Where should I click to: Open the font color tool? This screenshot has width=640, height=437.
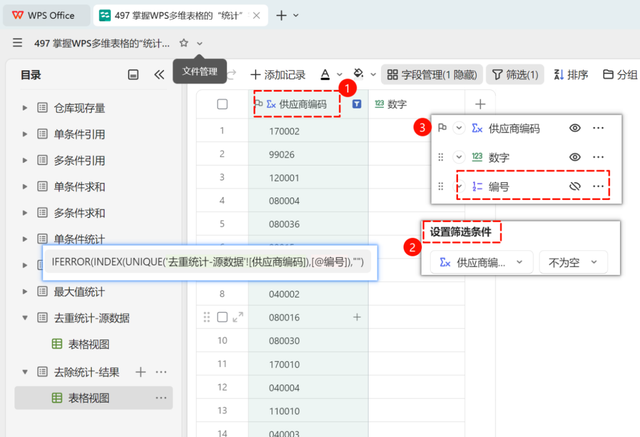325,74
